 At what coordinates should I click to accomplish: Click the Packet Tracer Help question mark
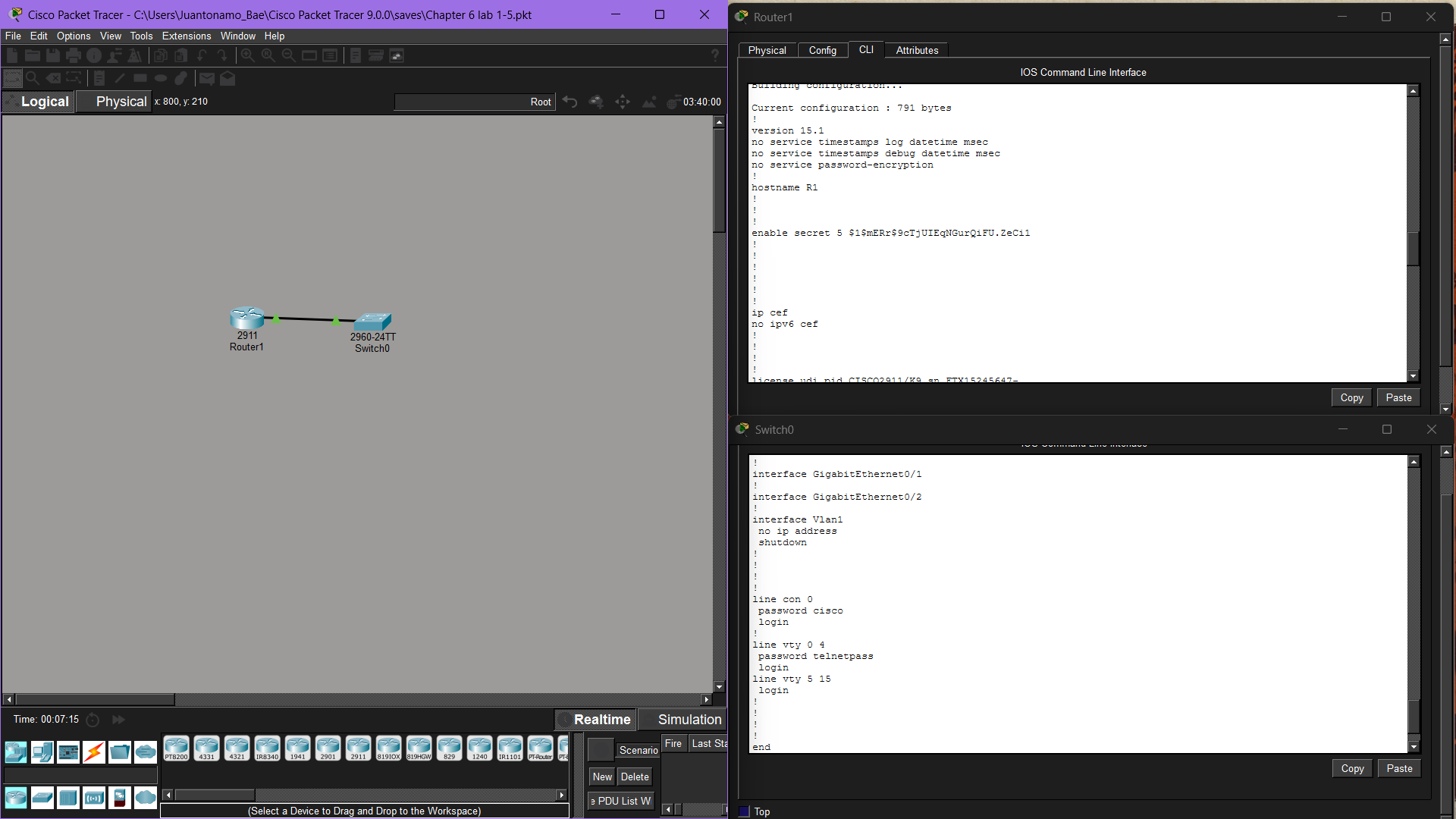tap(715, 55)
